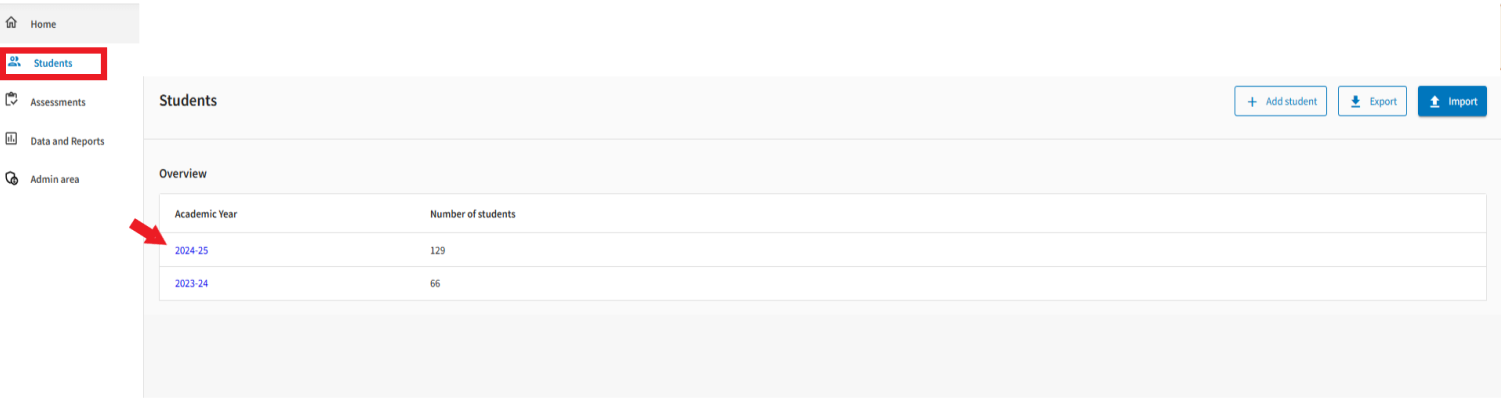Click the Import button text

pyautogui.click(x=1462, y=101)
